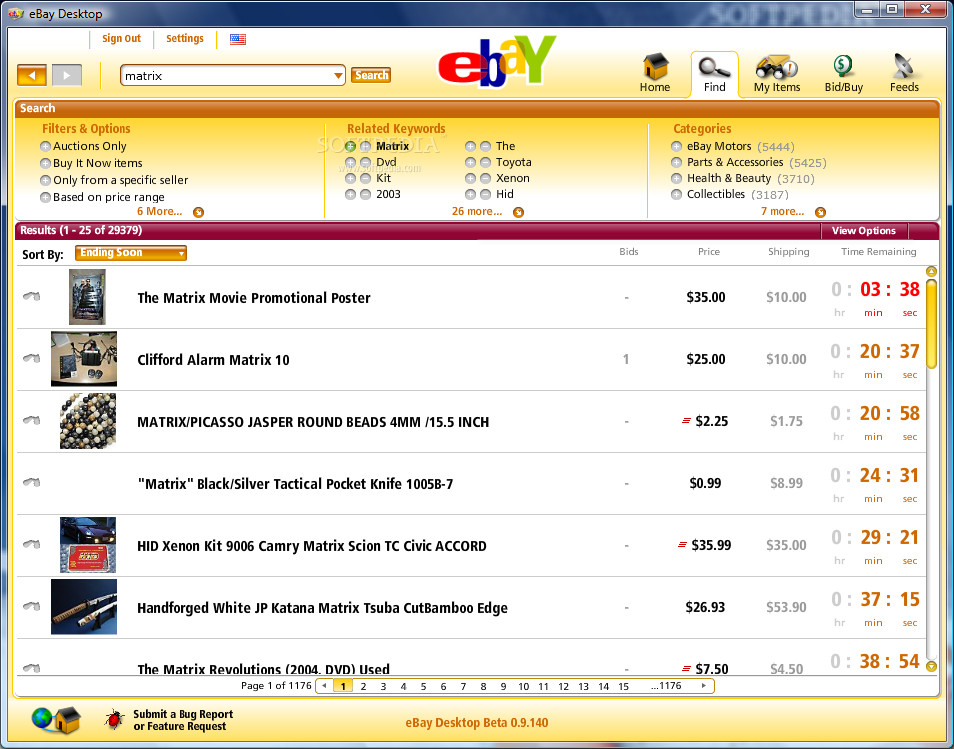The width and height of the screenshot is (954, 749).
Task: Watch the HID Xenon Kit 9006 listing
Action: point(32,545)
